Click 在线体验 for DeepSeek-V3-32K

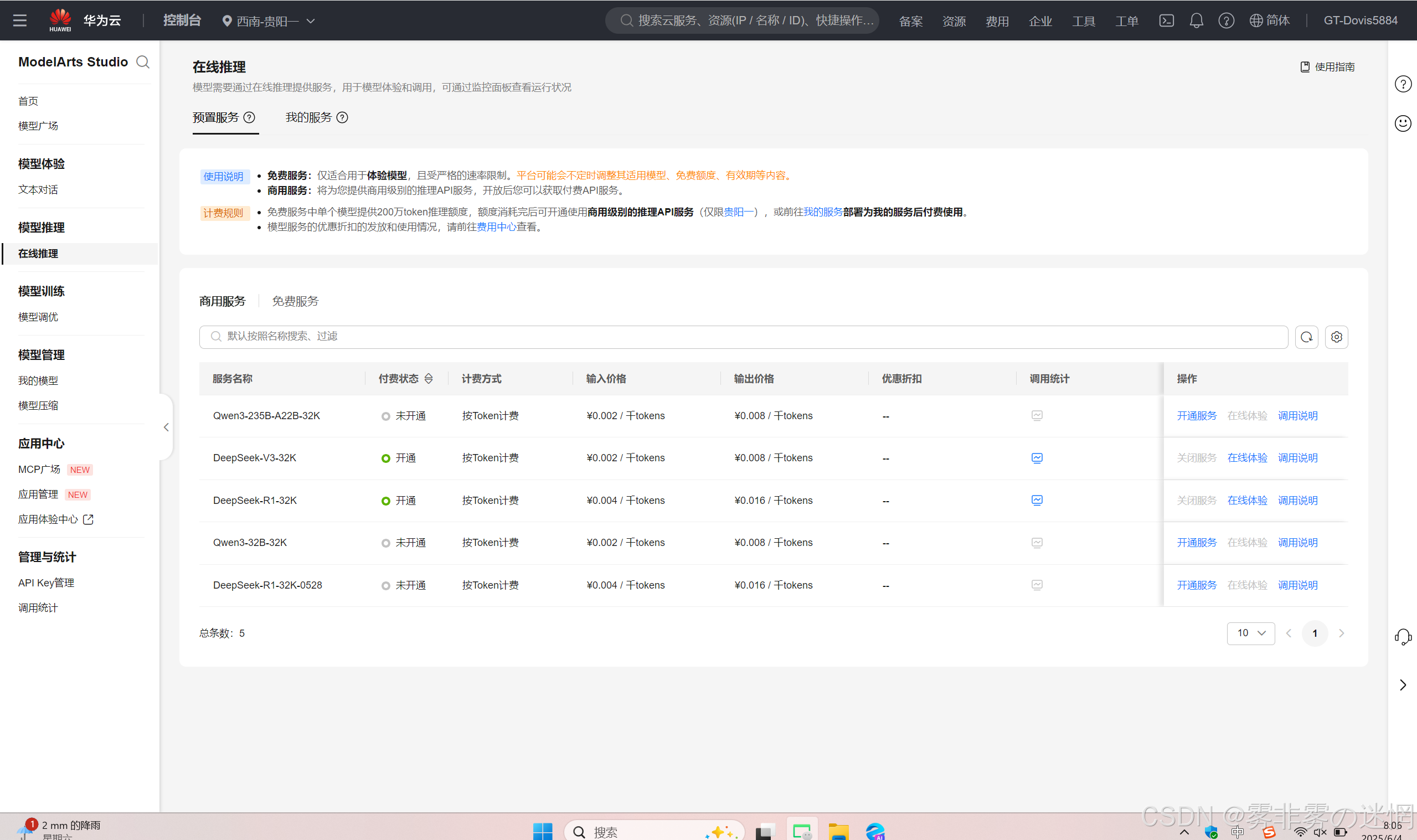[x=1246, y=458]
